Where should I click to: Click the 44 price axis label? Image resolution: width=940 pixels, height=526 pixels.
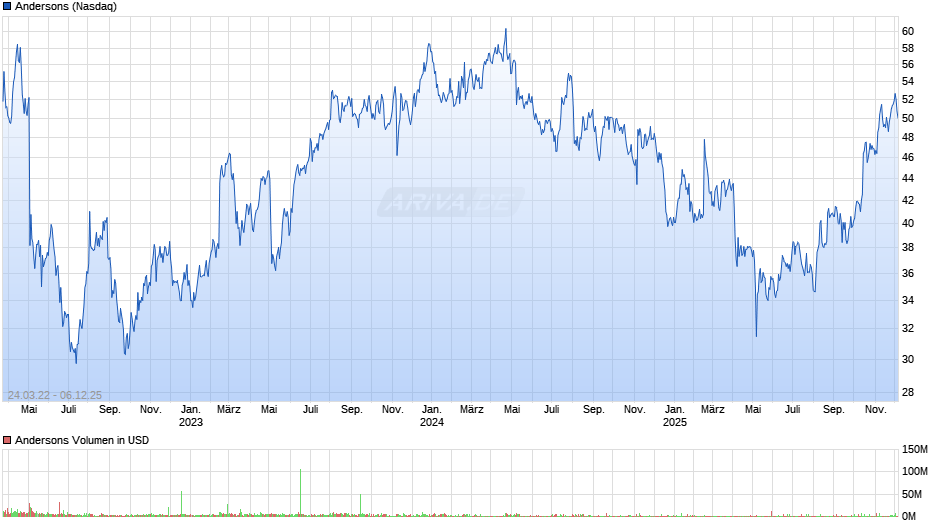tap(908, 179)
